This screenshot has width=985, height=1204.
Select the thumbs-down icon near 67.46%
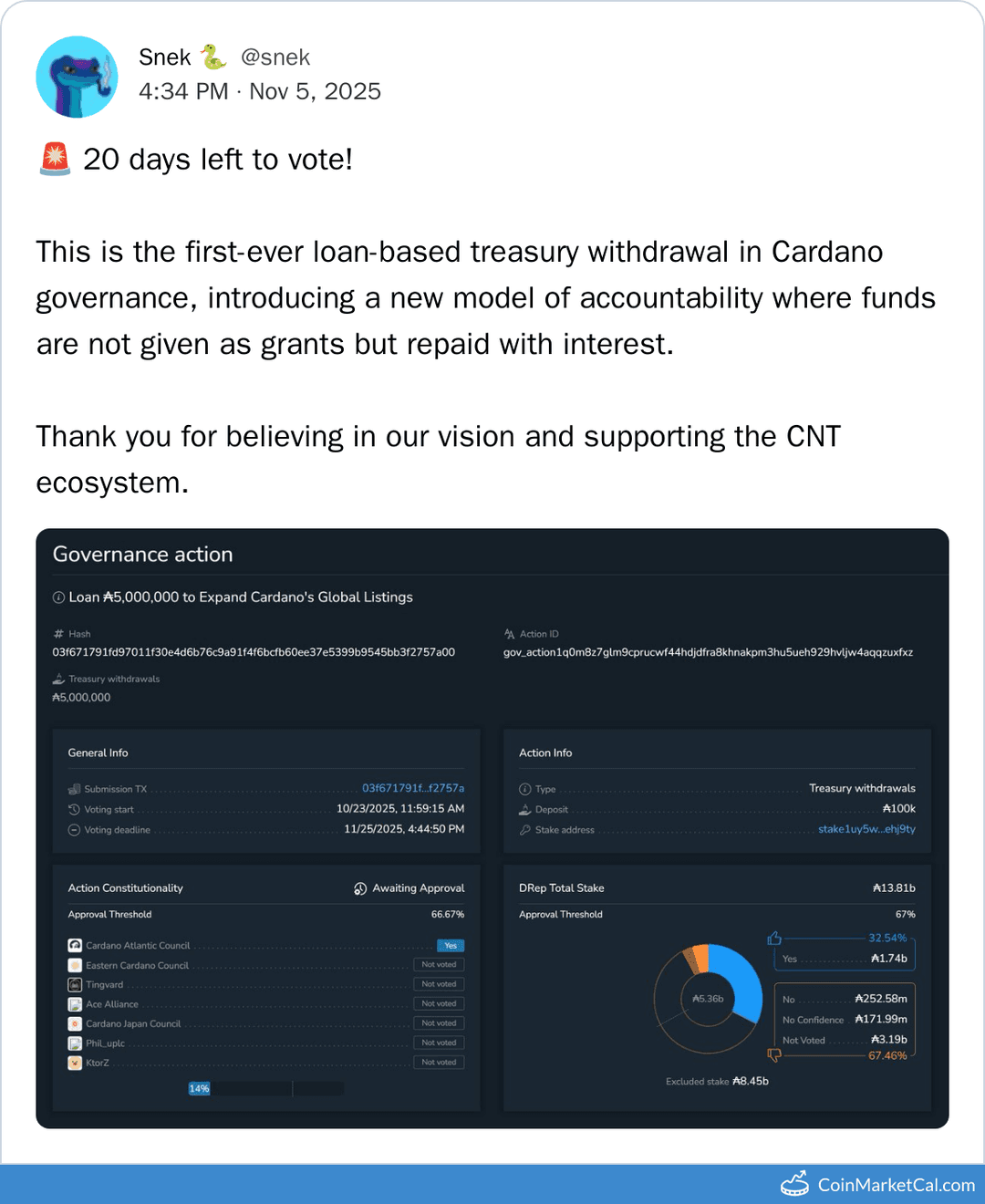(776, 1055)
